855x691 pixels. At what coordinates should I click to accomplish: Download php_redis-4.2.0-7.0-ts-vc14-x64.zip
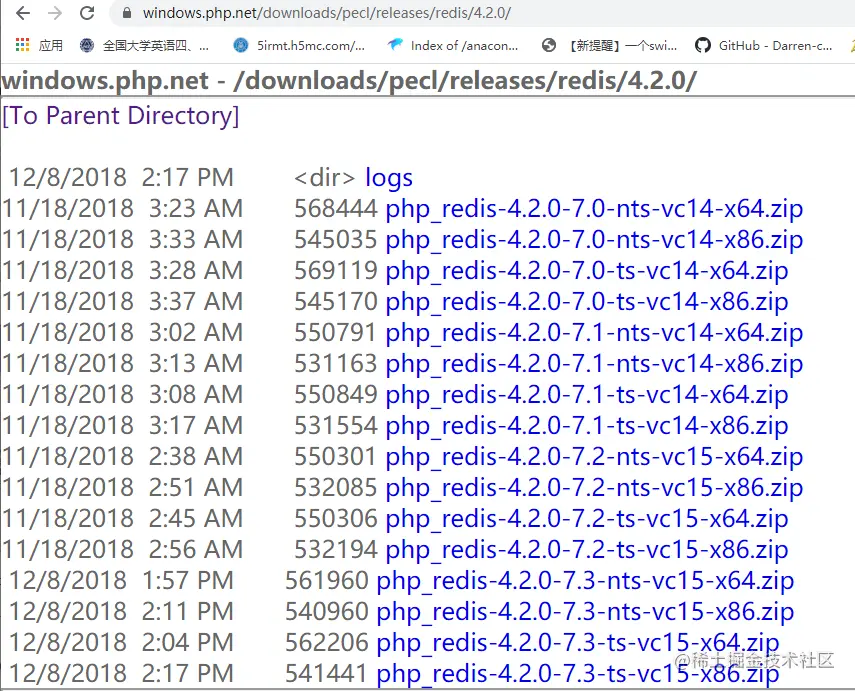(x=587, y=271)
